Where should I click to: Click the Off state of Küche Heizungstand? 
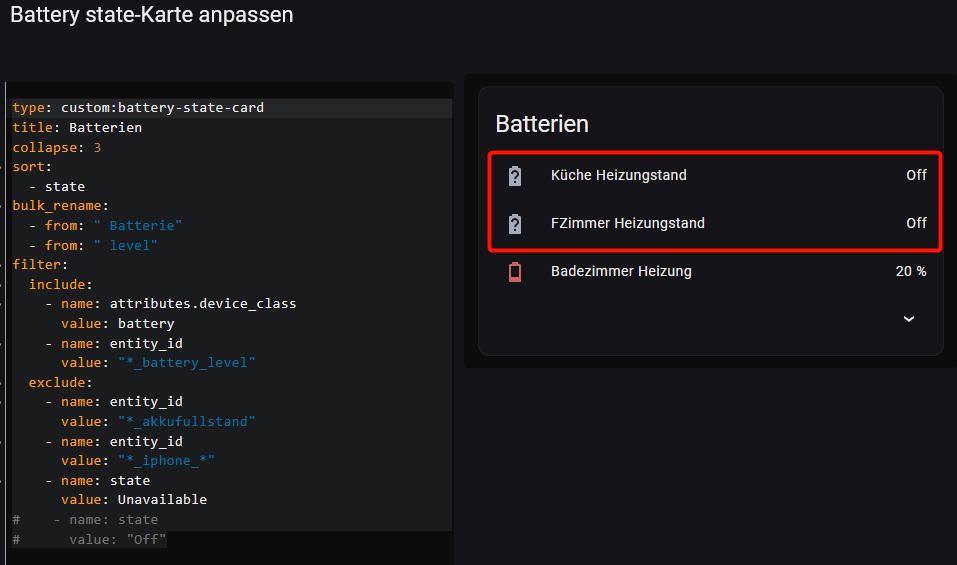[916, 176]
